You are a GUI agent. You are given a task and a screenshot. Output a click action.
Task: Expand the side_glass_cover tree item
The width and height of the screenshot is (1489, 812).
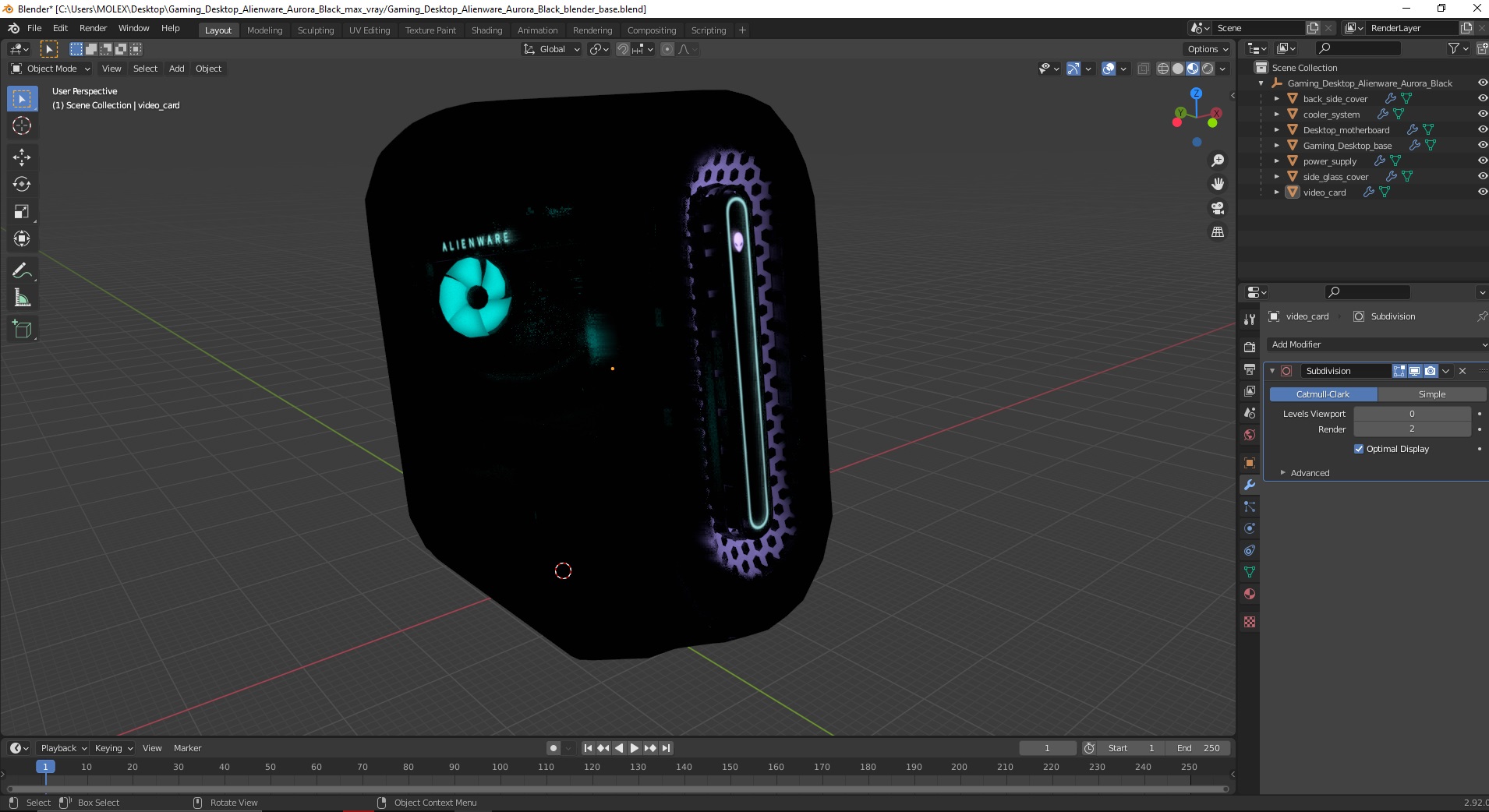pyautogui.click(x=1277, y=177)
